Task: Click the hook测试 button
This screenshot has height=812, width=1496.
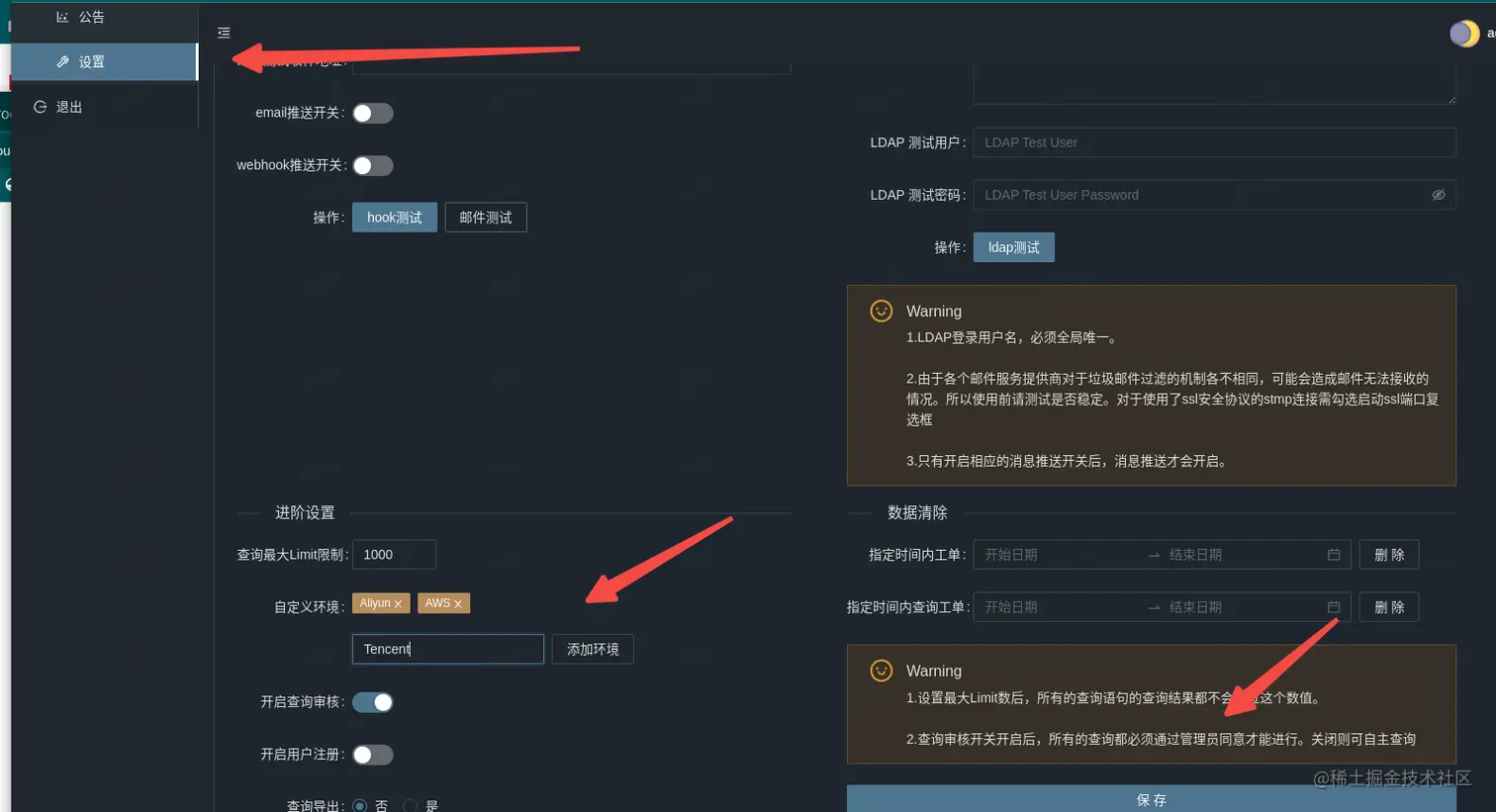Action: [395, 218]
